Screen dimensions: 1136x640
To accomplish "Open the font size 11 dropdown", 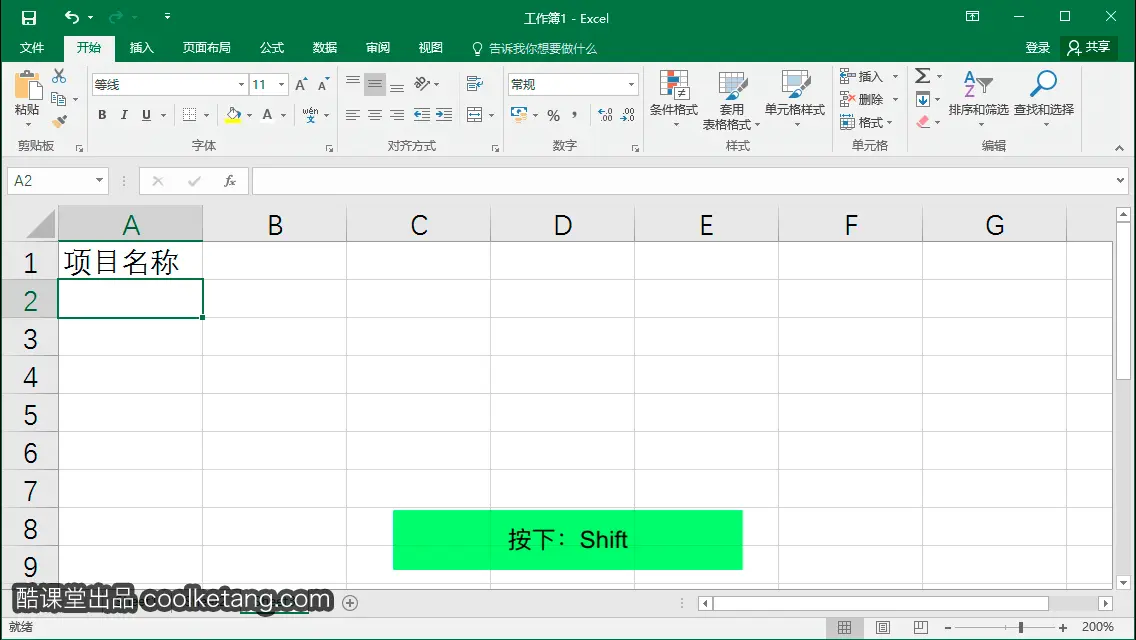I will pyautogui.click(x=281, y=85).
